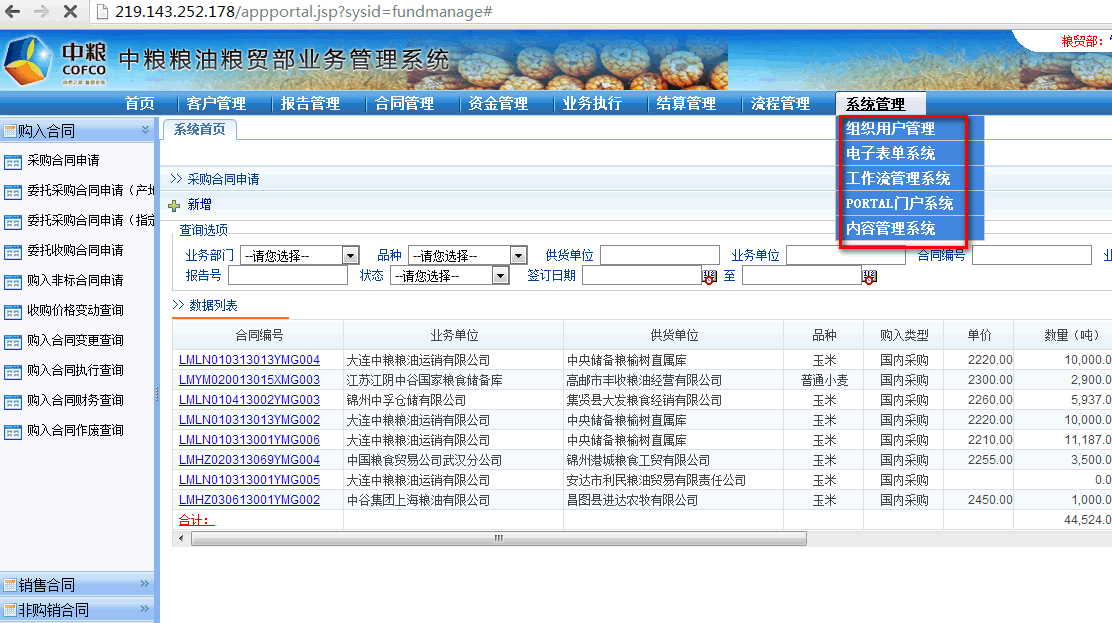Click icon beside 收购价格变动查询
Image resolution: width=1112 pixels, height=623 pixels.
pyautogui.click(x=13, y=312)
